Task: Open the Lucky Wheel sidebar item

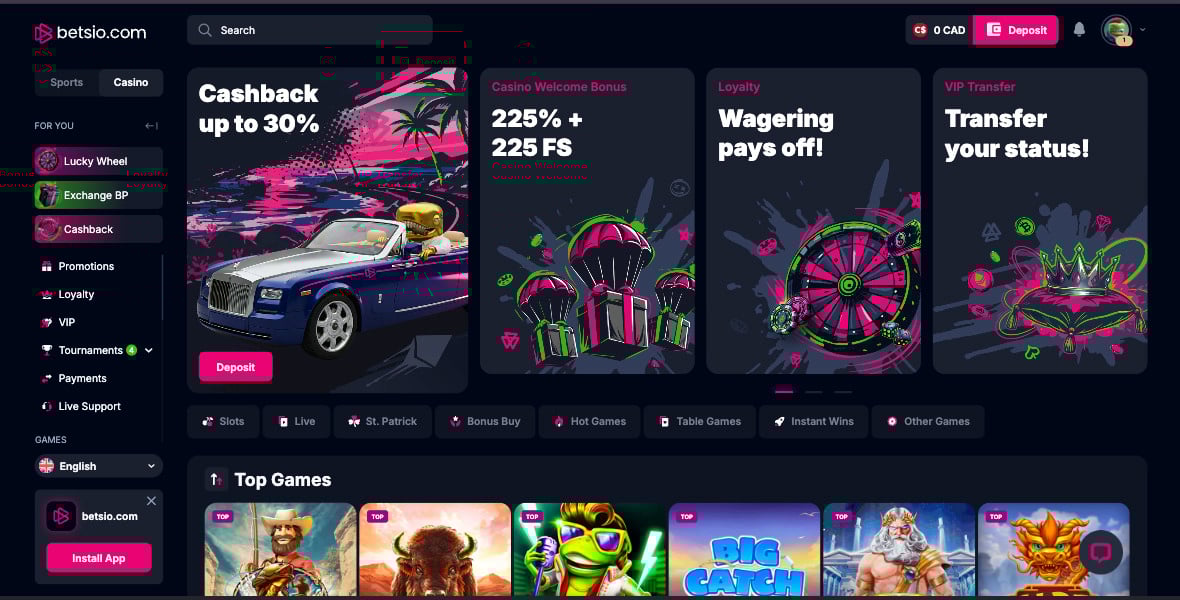Action: pos(98,161)
